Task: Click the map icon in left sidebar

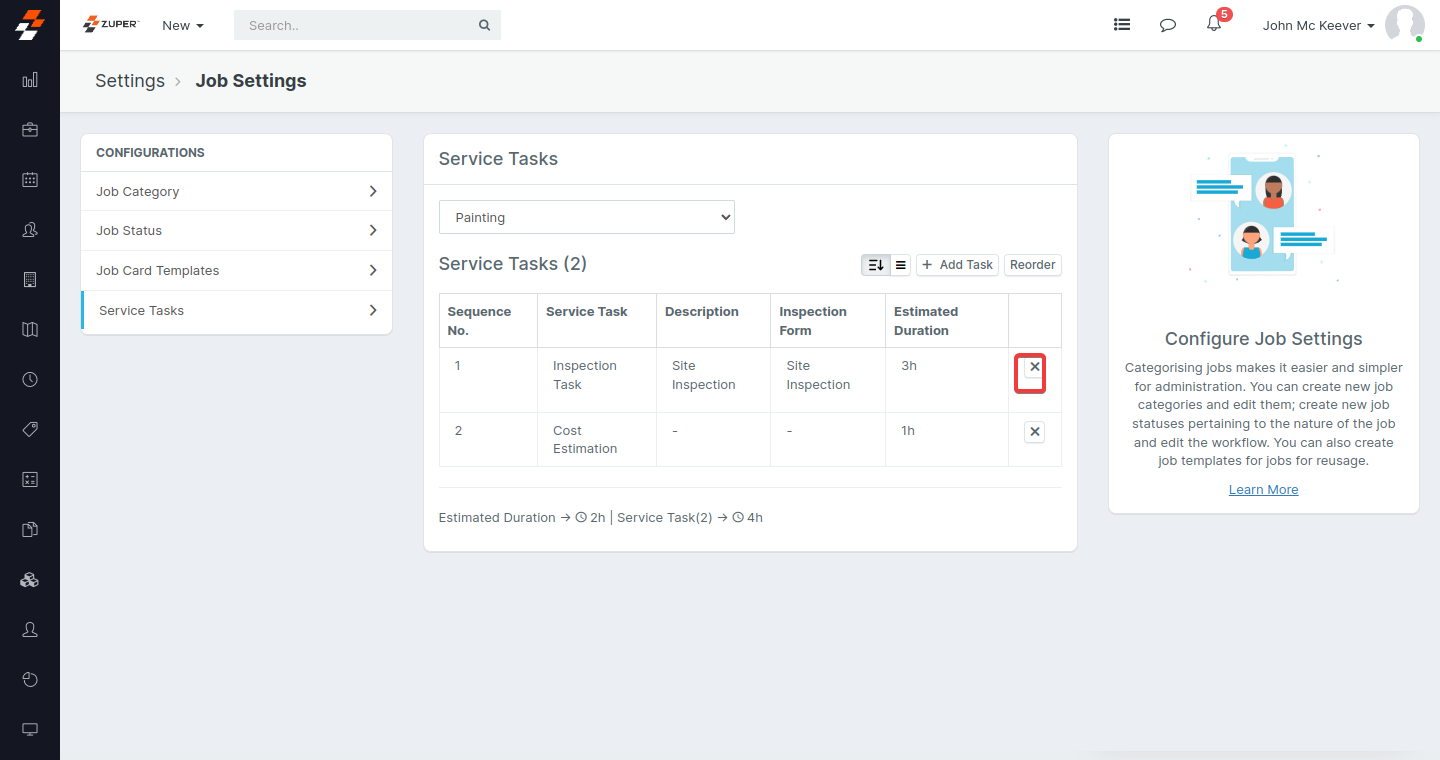Action: [30, 330]
